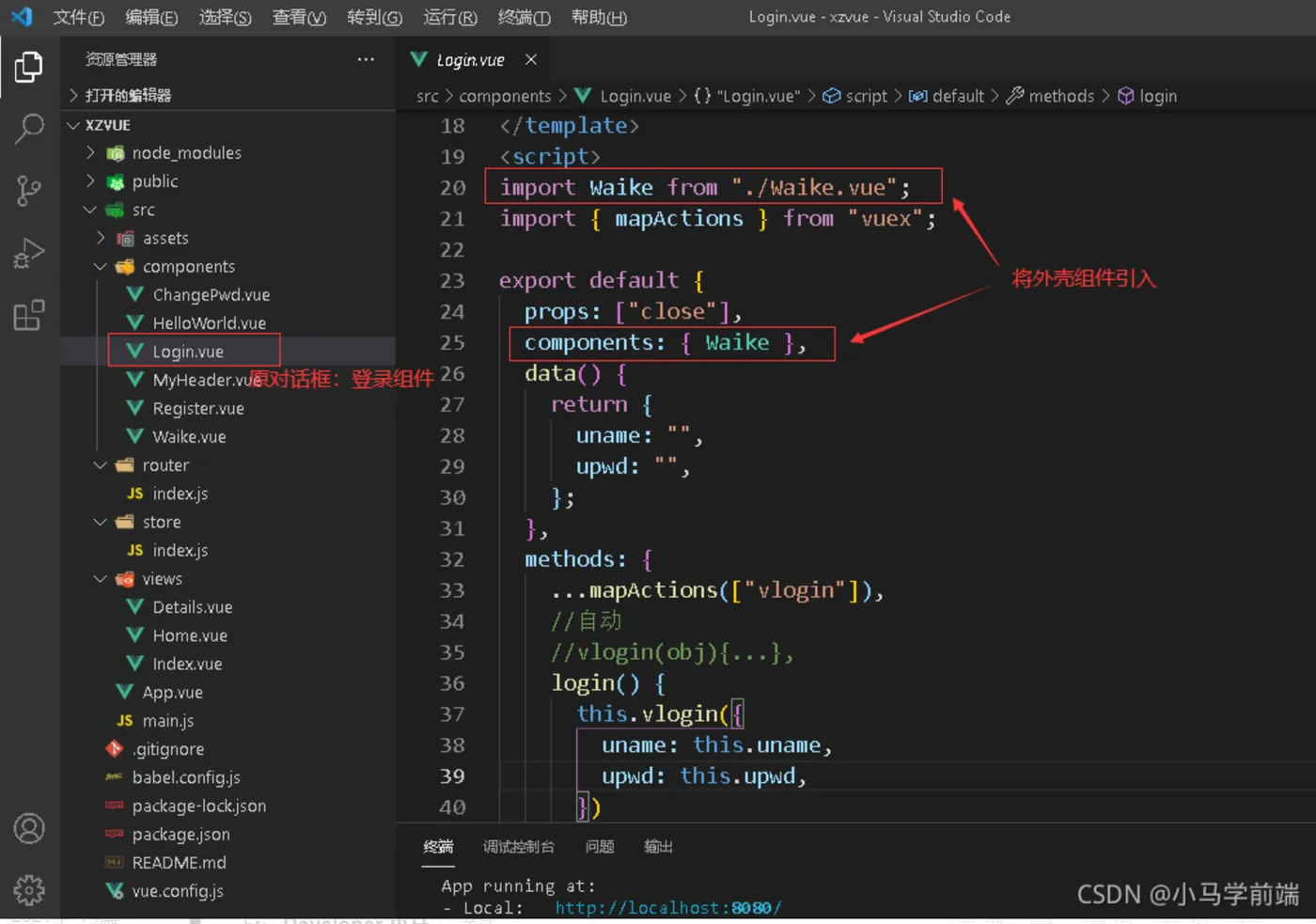This screenshot has width=1316, height=924.
Task: Click the login breadcrumb segment
Action: pos(1158,96)
